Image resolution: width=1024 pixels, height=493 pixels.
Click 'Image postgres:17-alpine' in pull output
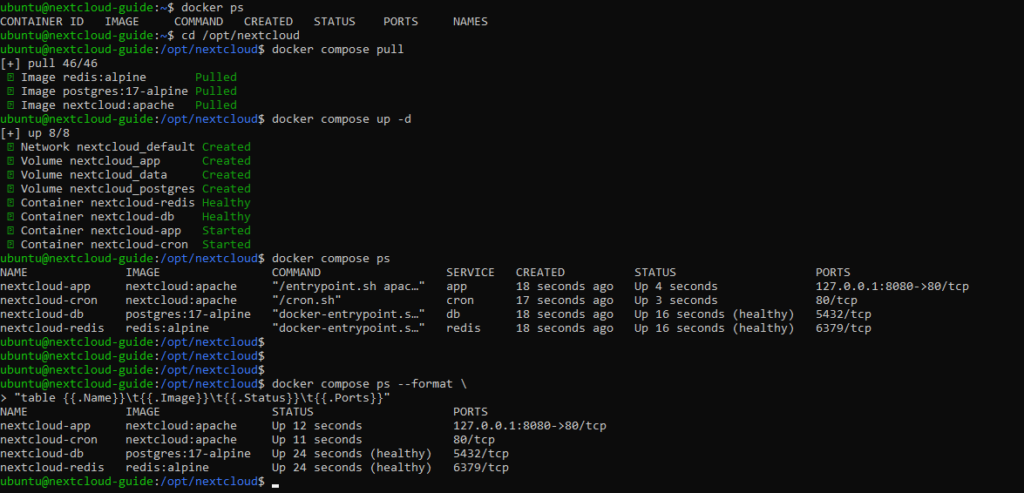tap(104, 91)
